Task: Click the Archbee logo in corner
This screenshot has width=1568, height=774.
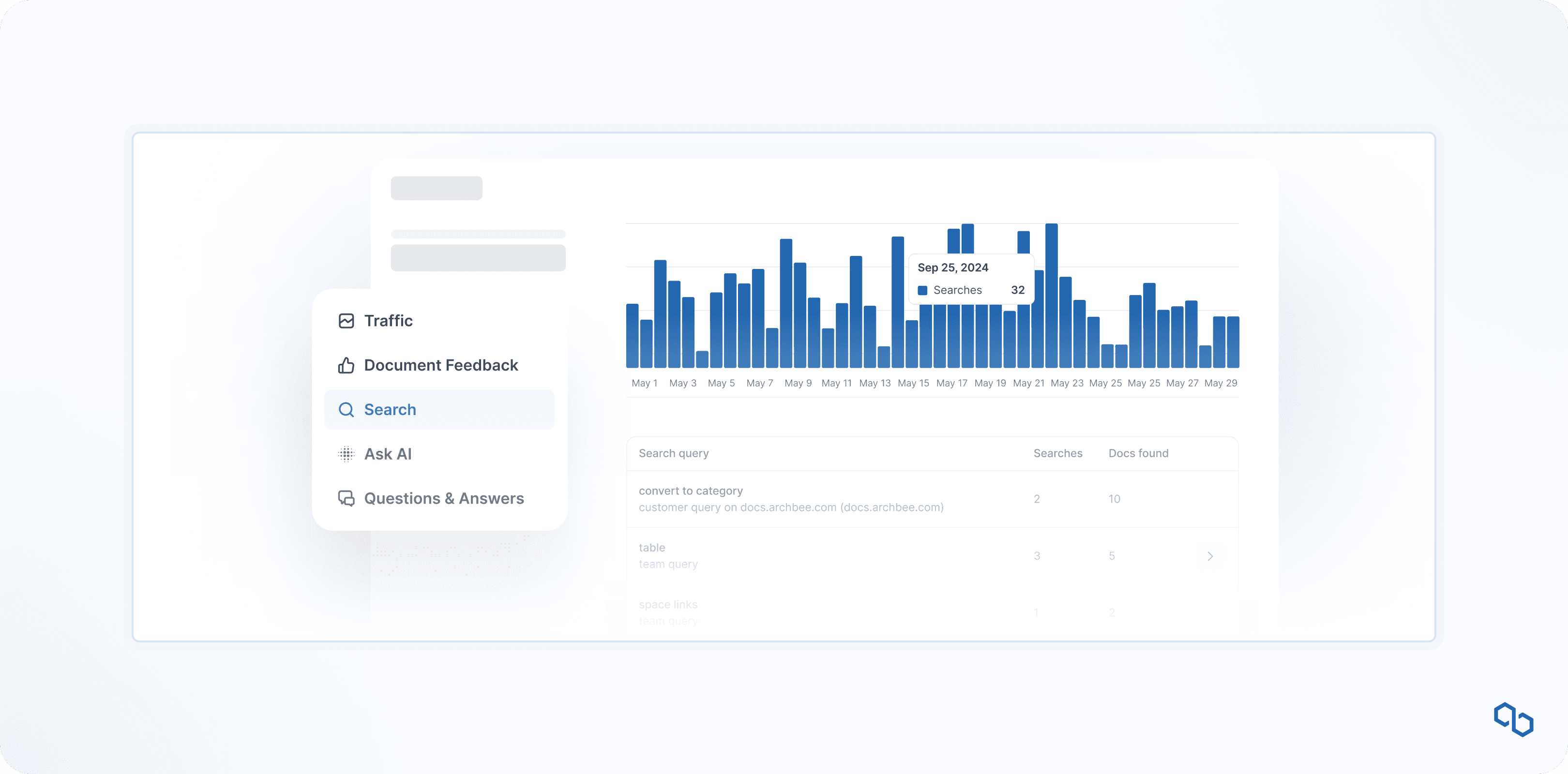Action: pyautogui.click(x=1513, y=719)
